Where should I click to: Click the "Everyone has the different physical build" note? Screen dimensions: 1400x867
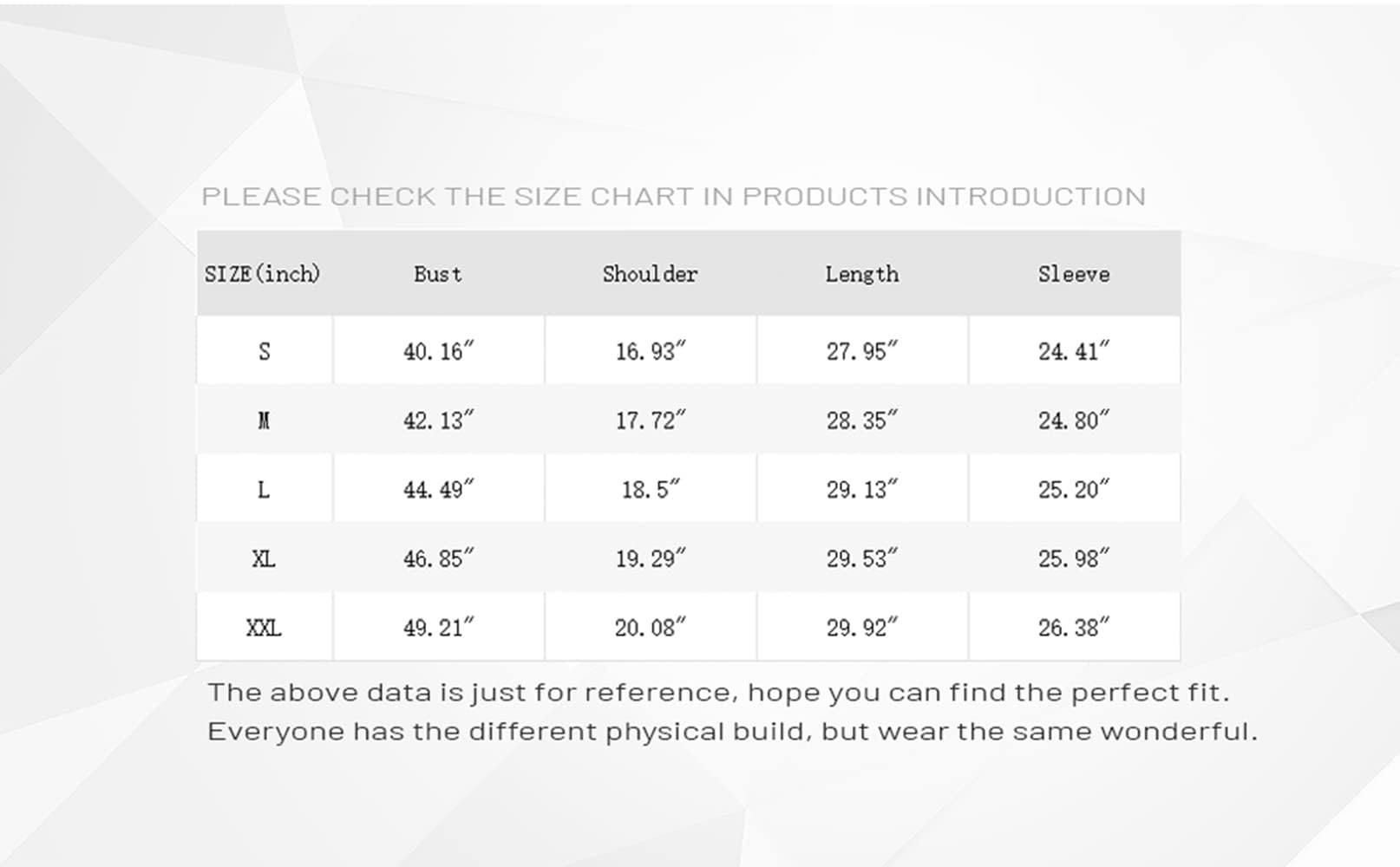(731, 732)
